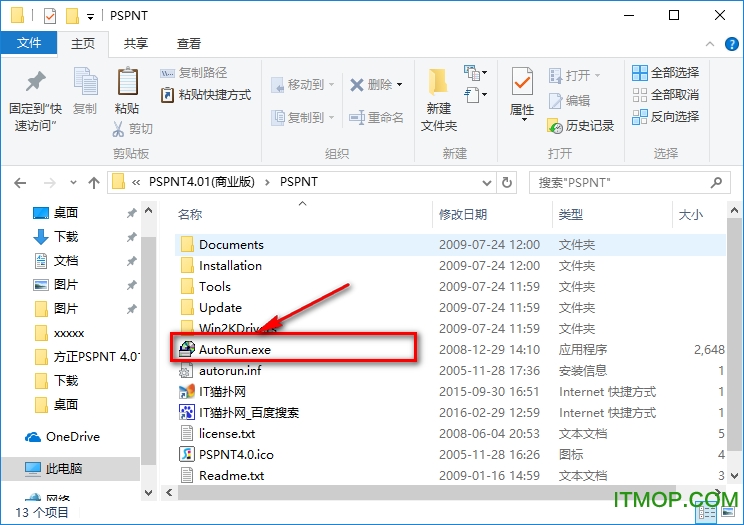Open 方正PSPNT 4.0 folder in navigation pane

click(88, 356)
